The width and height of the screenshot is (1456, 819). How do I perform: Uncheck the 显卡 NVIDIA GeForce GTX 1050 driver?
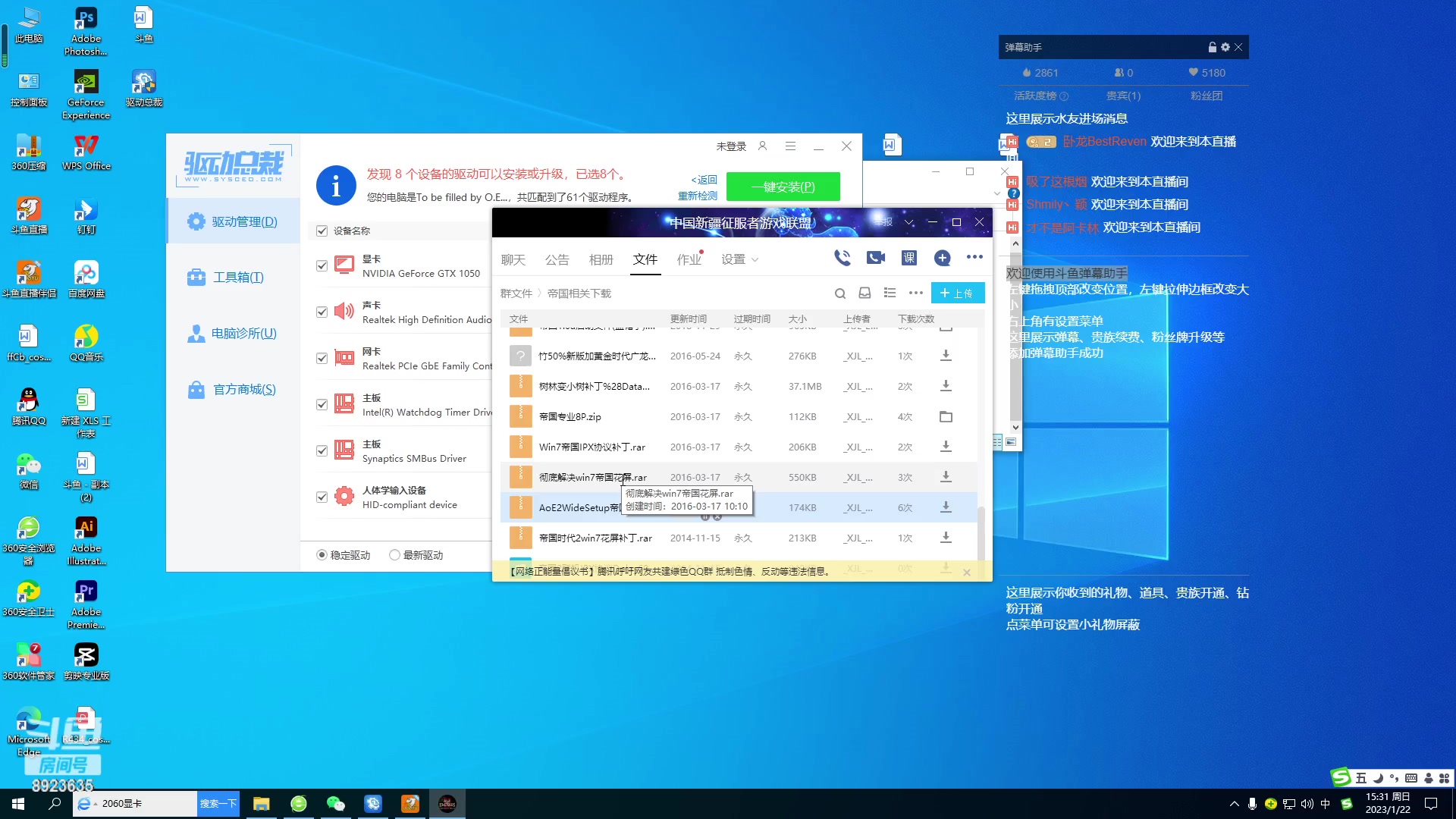pyautogui.click(x=322, y=265)
